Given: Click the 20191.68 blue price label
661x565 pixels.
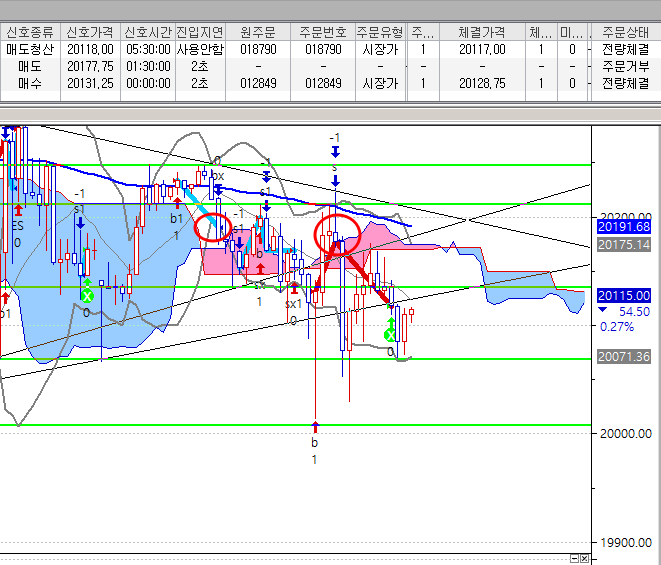Looking at the screenshot, I should (623, 227).
